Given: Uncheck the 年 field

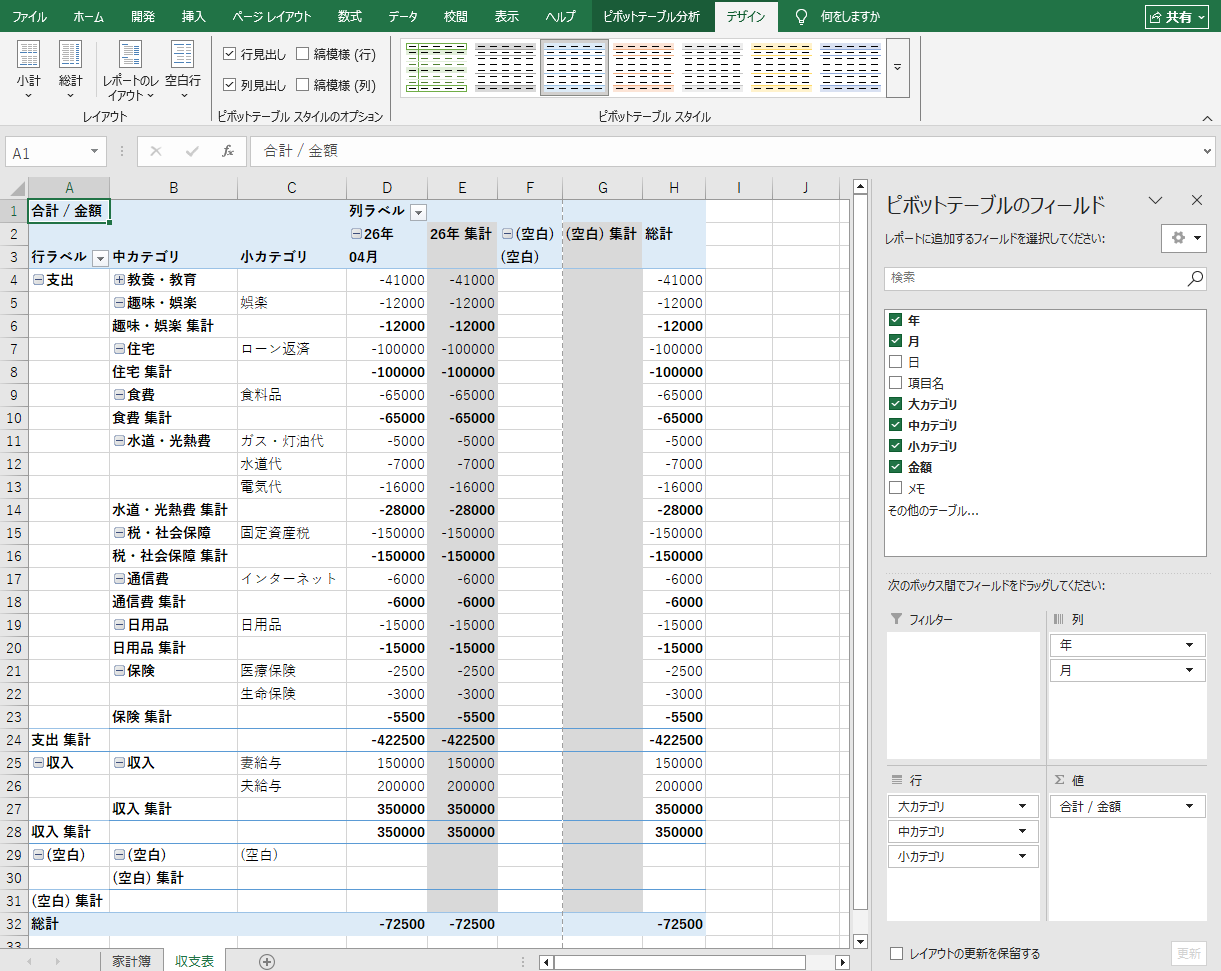Looking at the screenshot, I should [x=895, y=320].
